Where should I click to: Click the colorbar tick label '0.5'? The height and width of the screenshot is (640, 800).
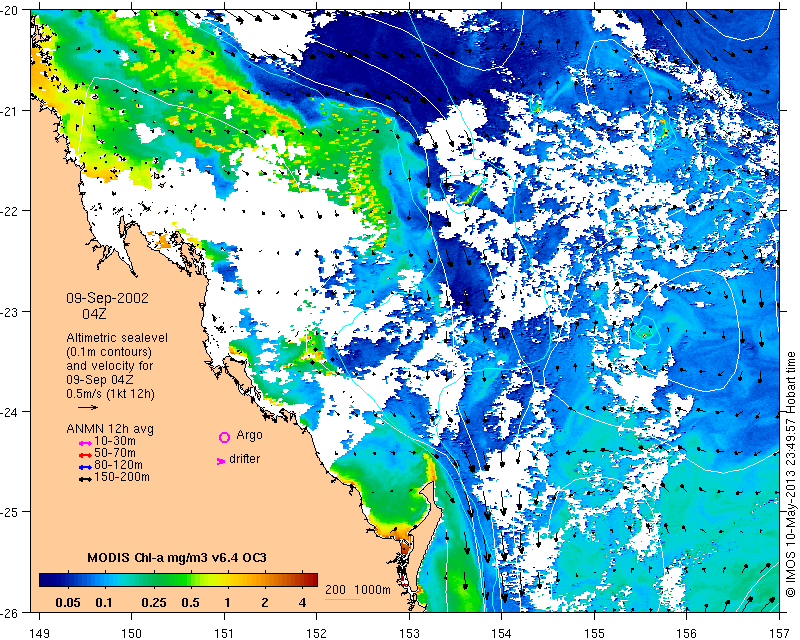pyautogui.click(x=190, y=603)
